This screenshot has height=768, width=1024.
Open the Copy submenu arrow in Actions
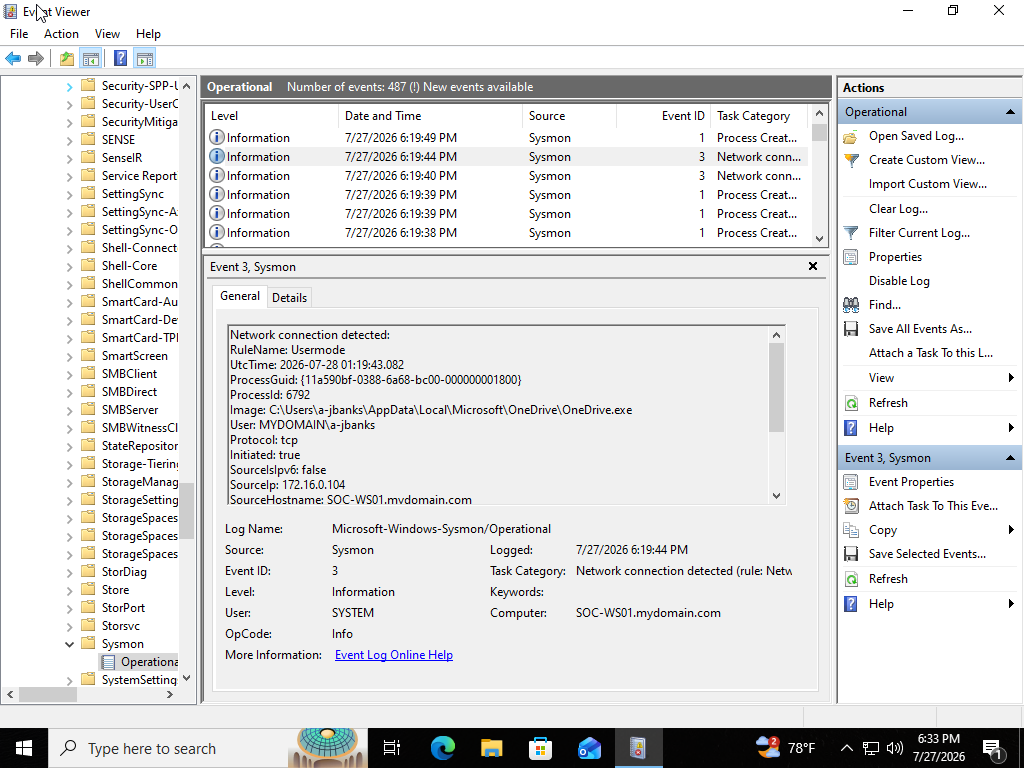point(1011,530)
